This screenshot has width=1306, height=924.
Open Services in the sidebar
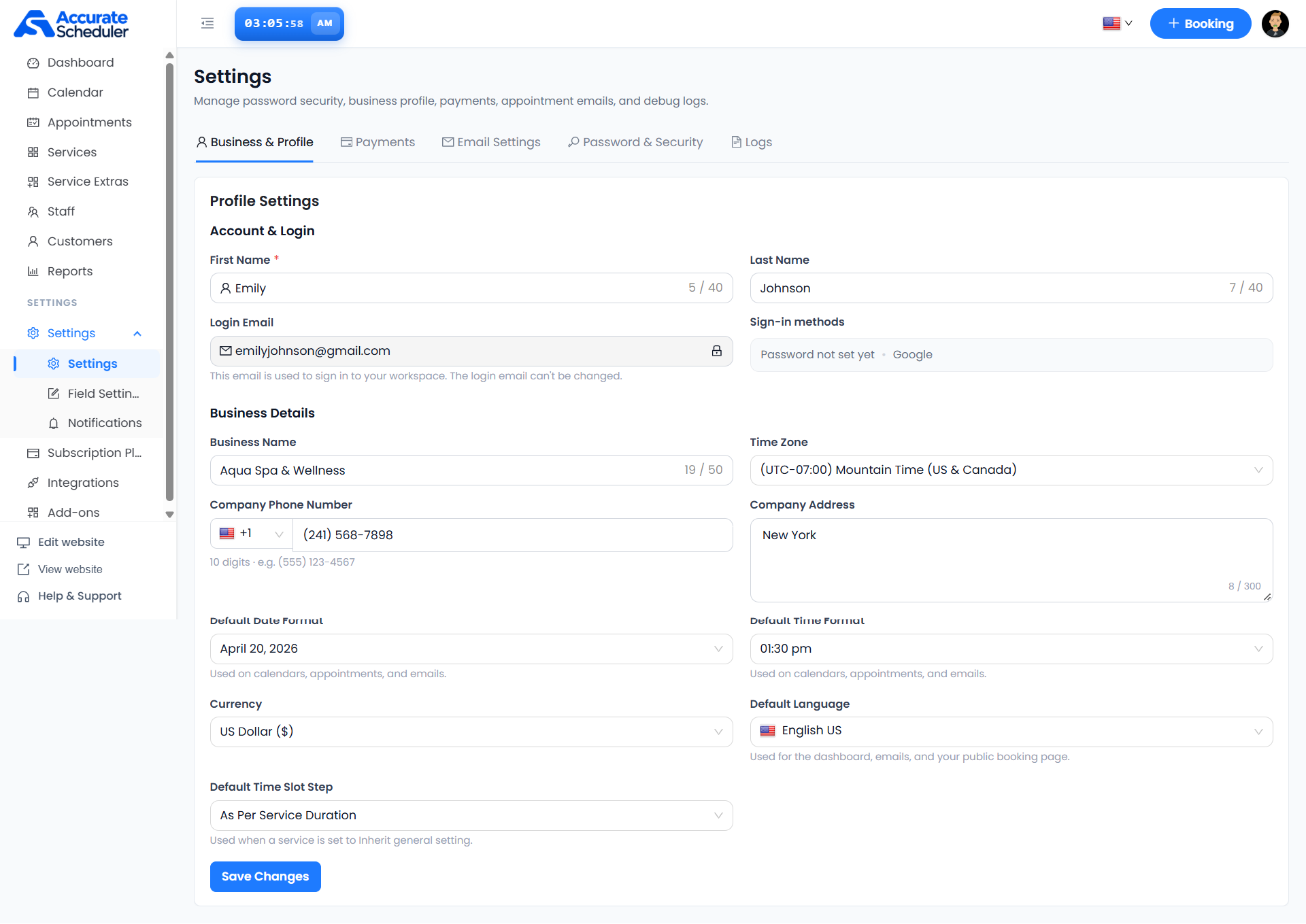[x=71, y=152]
